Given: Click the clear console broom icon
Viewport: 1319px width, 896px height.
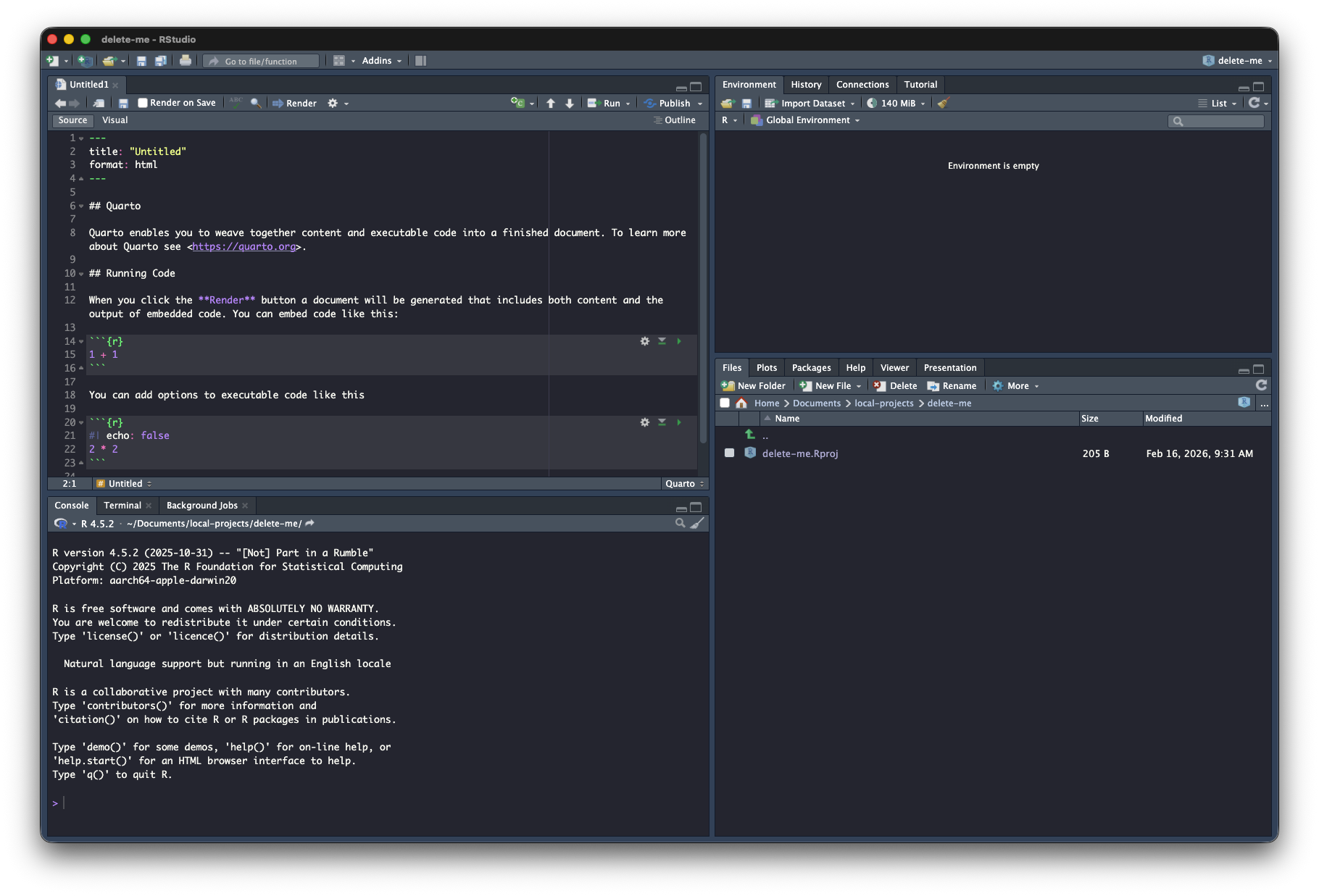Looking at the screenshot, I should click(x=697, y=523).
